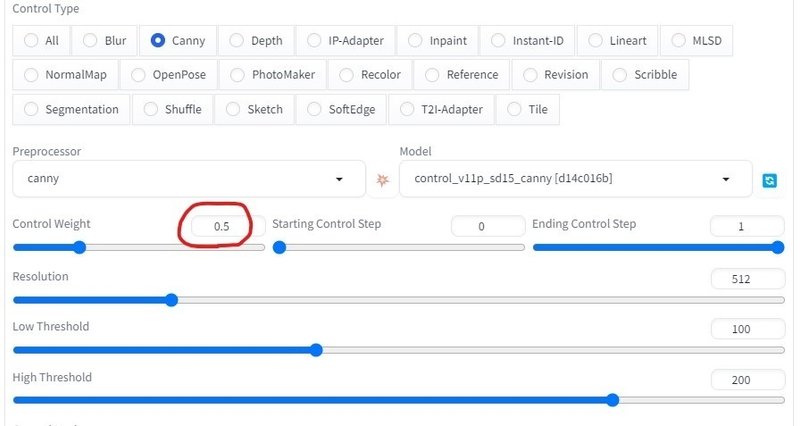Switch control type to Inpaint
The image size is (800, 426).
pyautogui.click(x=438, y=41)
